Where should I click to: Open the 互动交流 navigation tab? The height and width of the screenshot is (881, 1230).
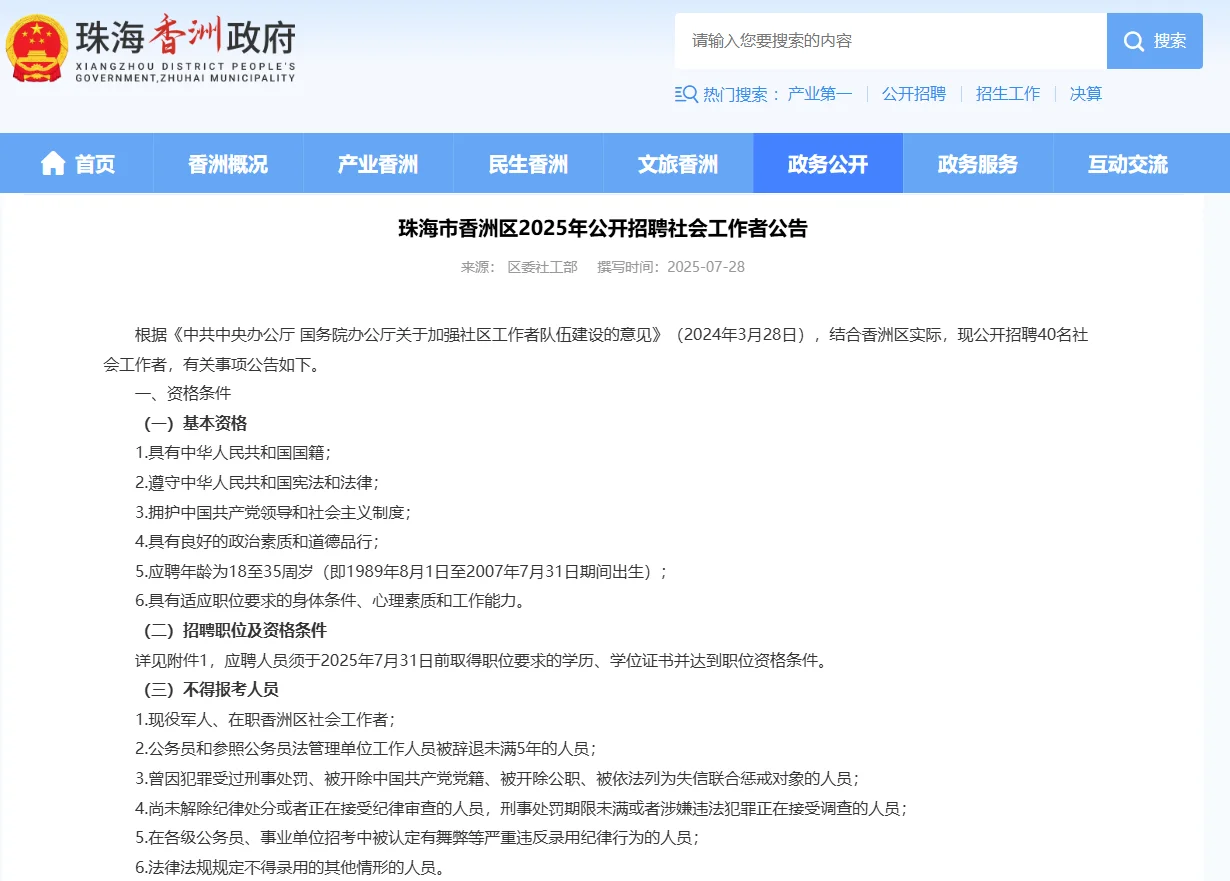(1128, 163)
